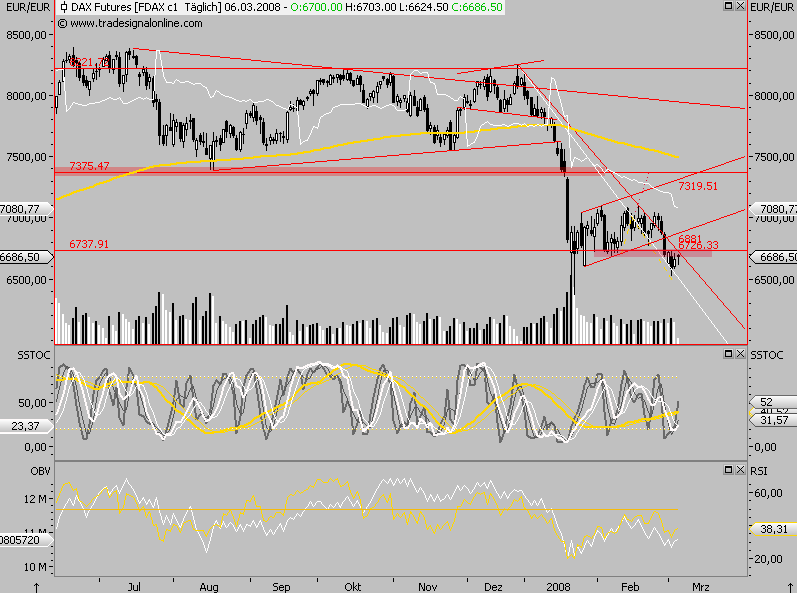The image size is (797, 593).
Task: Click the open value O:6700.00
Action: (318, 7)
